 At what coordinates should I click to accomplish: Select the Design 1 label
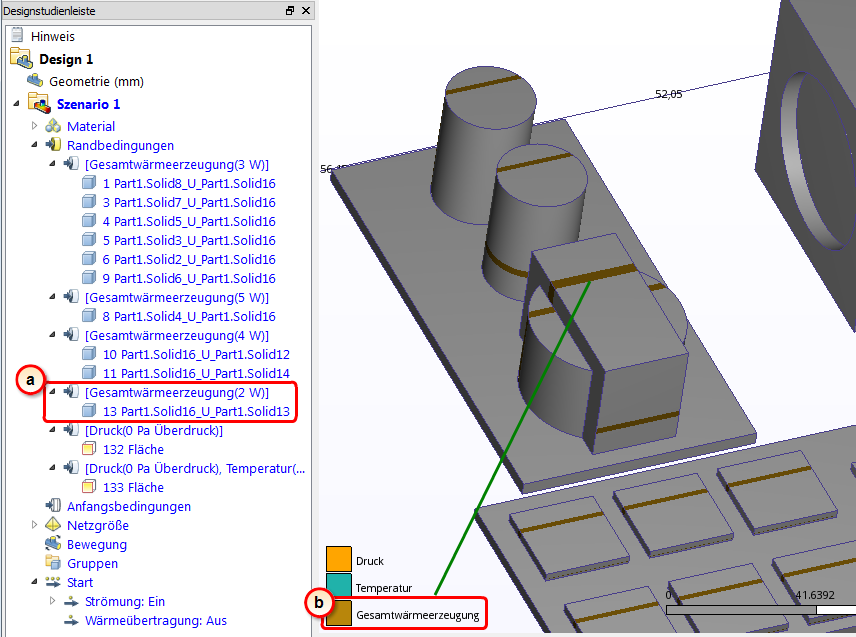(66, 59)
